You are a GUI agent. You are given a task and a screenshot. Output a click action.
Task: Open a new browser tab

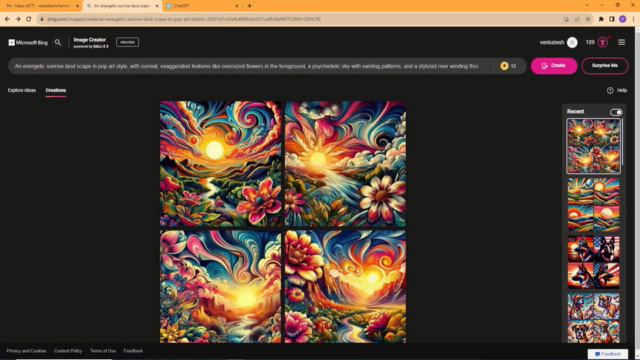coord(249,6)
